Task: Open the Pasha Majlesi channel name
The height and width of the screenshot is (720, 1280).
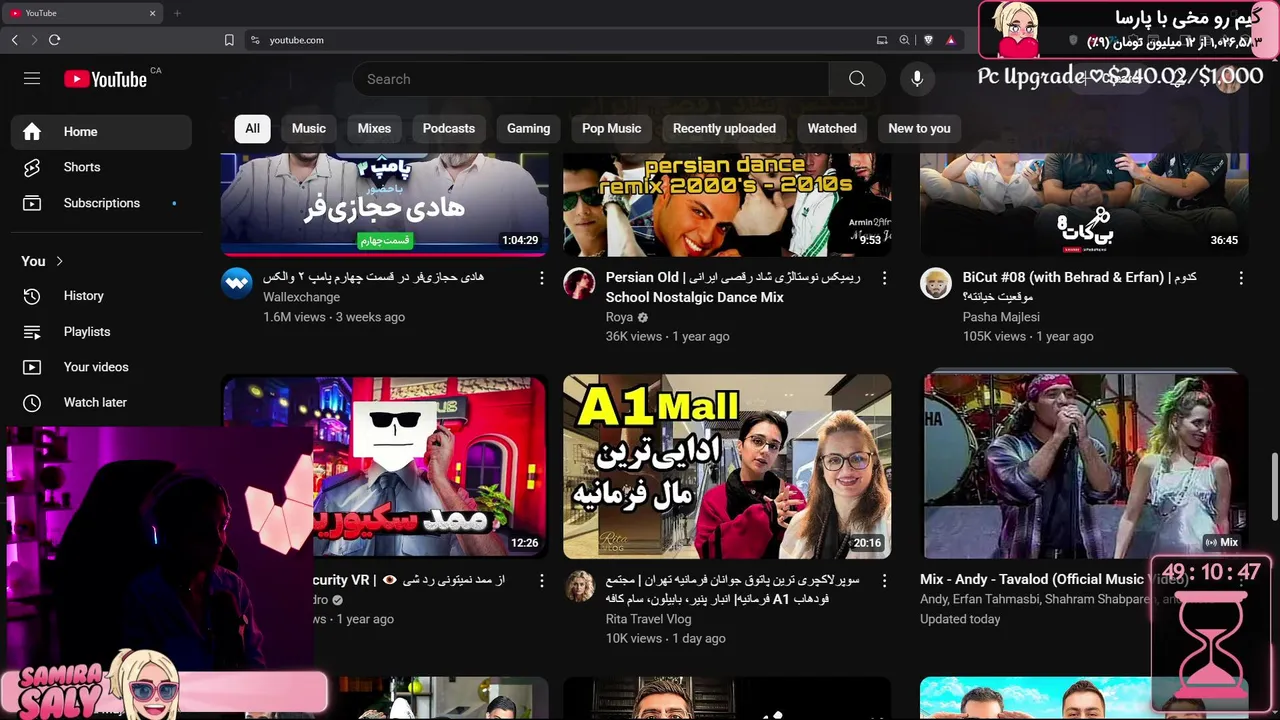Action: [x=1001, y=317]
